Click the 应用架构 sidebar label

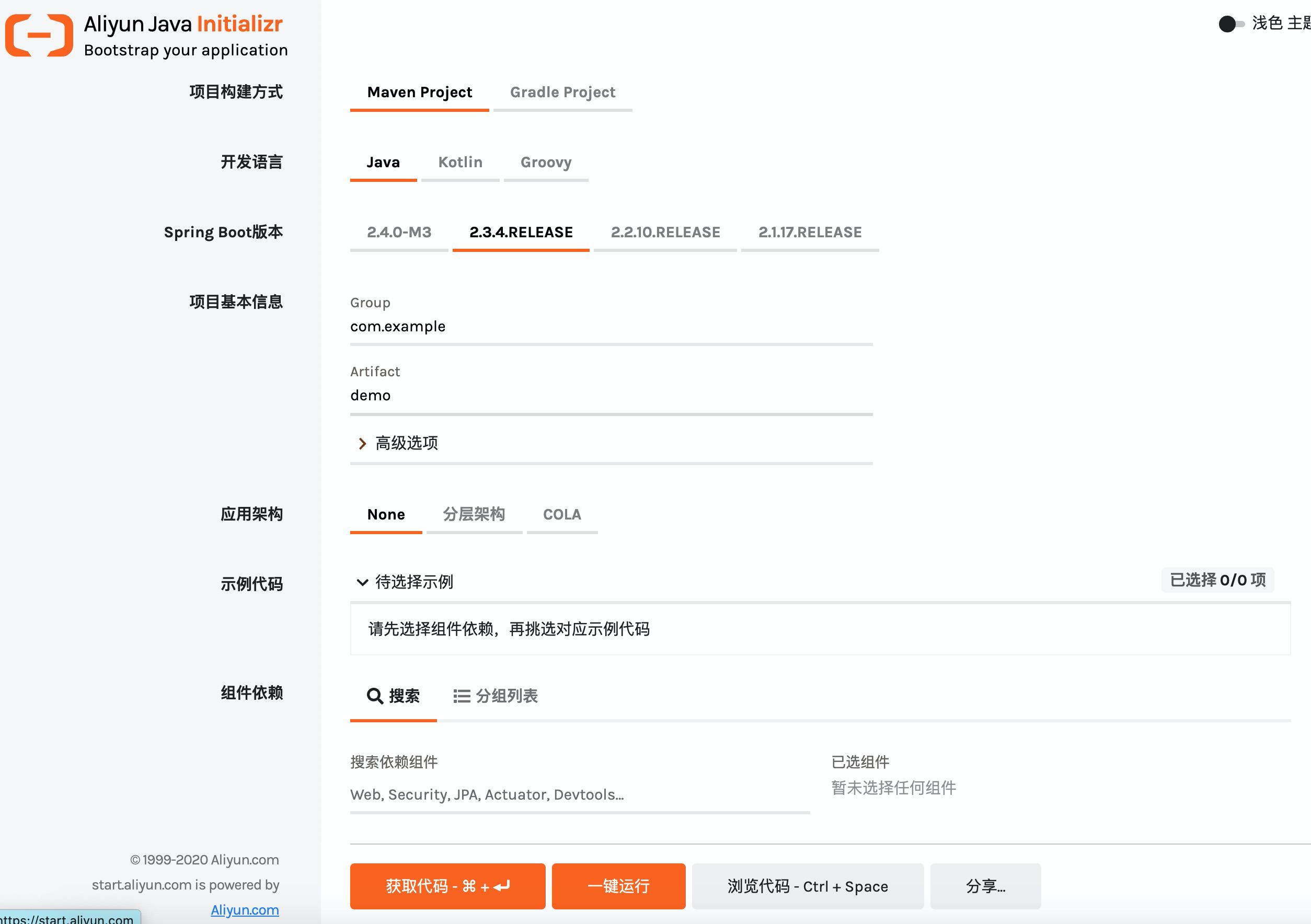click(x=252, y=514)
